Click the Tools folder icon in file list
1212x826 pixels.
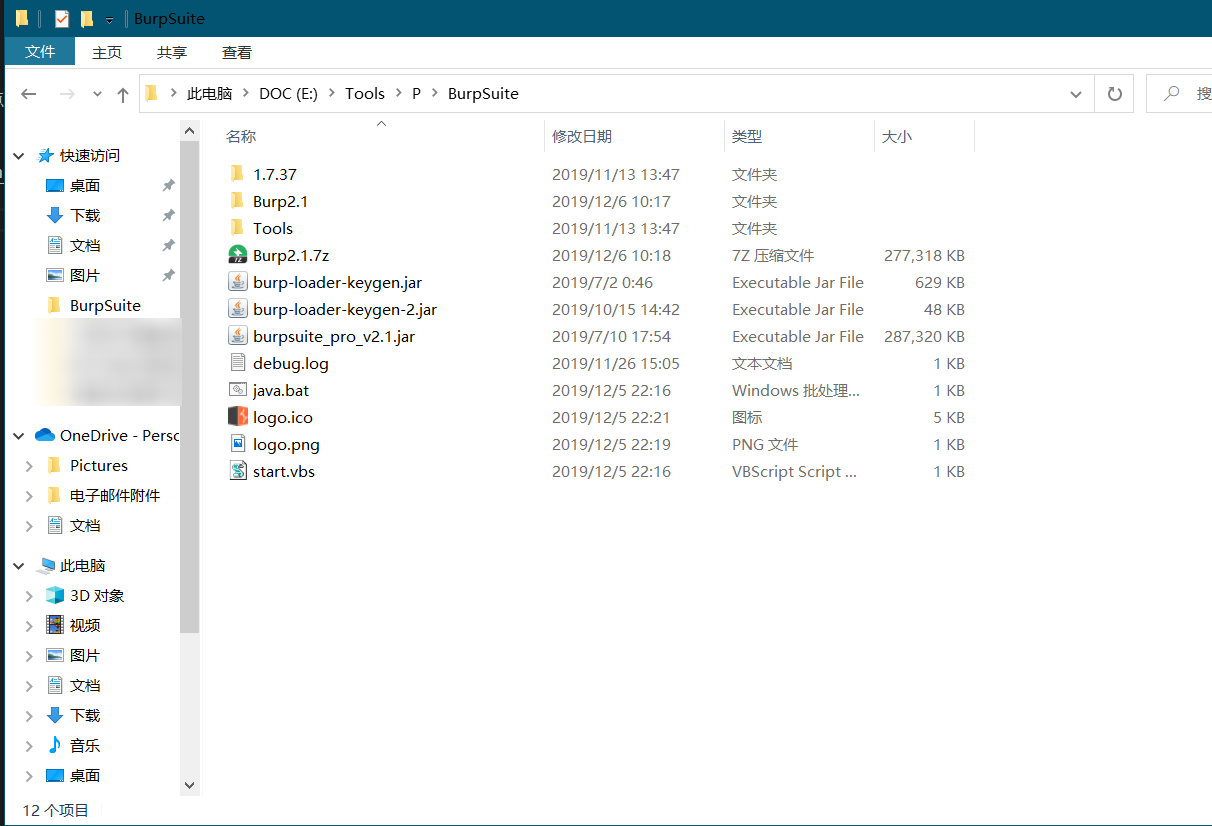click(x=237, y=228)
